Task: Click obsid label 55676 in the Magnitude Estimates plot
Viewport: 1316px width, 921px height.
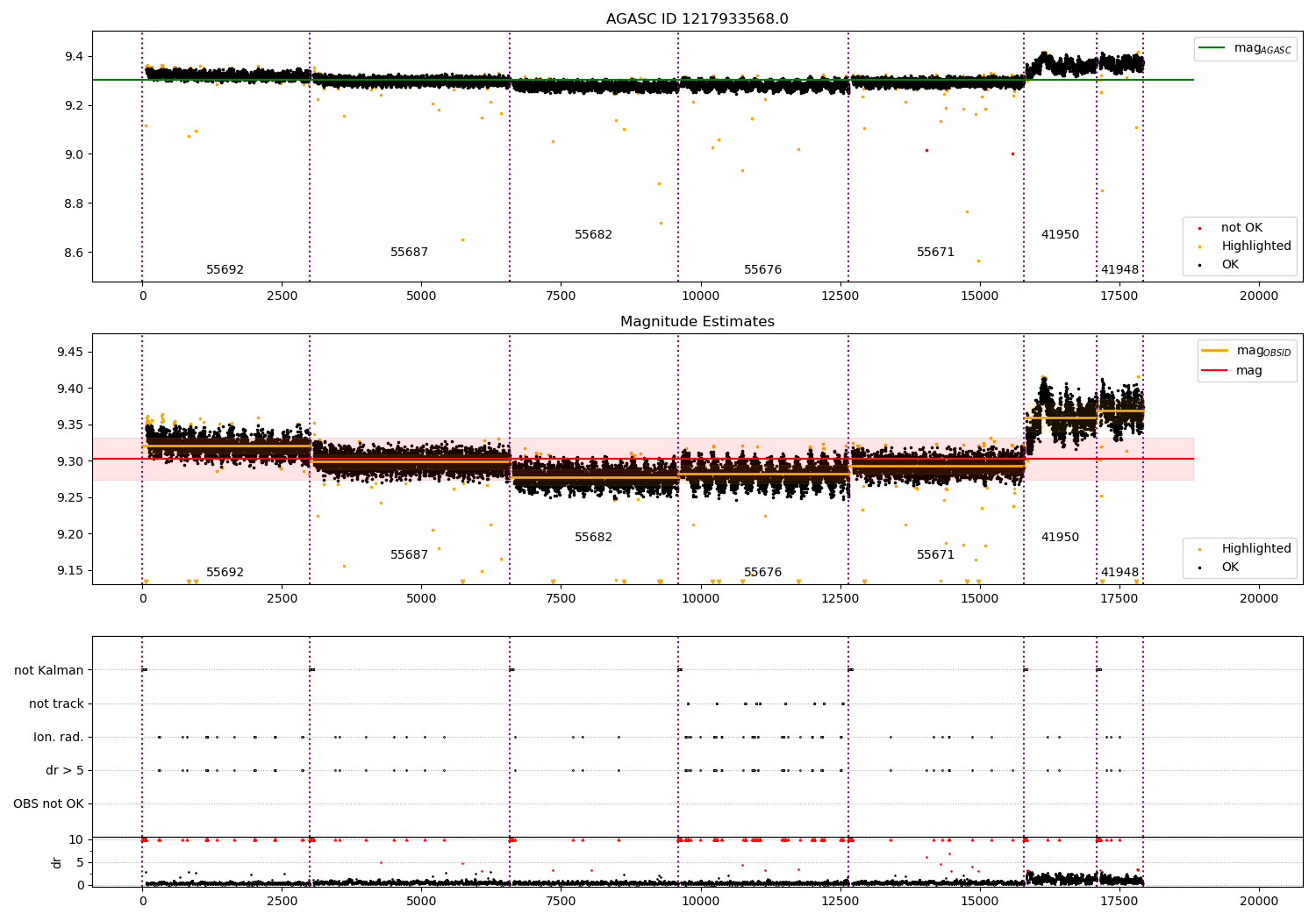Action: [762, 573]
